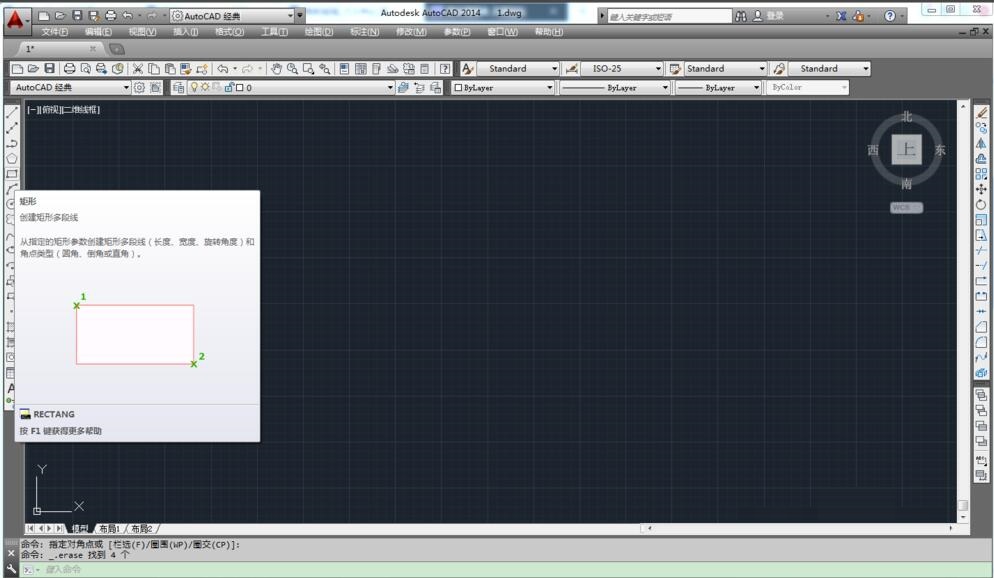
Task: Click the Offset tool in Modify toolbar
Action: coord(981,158)
